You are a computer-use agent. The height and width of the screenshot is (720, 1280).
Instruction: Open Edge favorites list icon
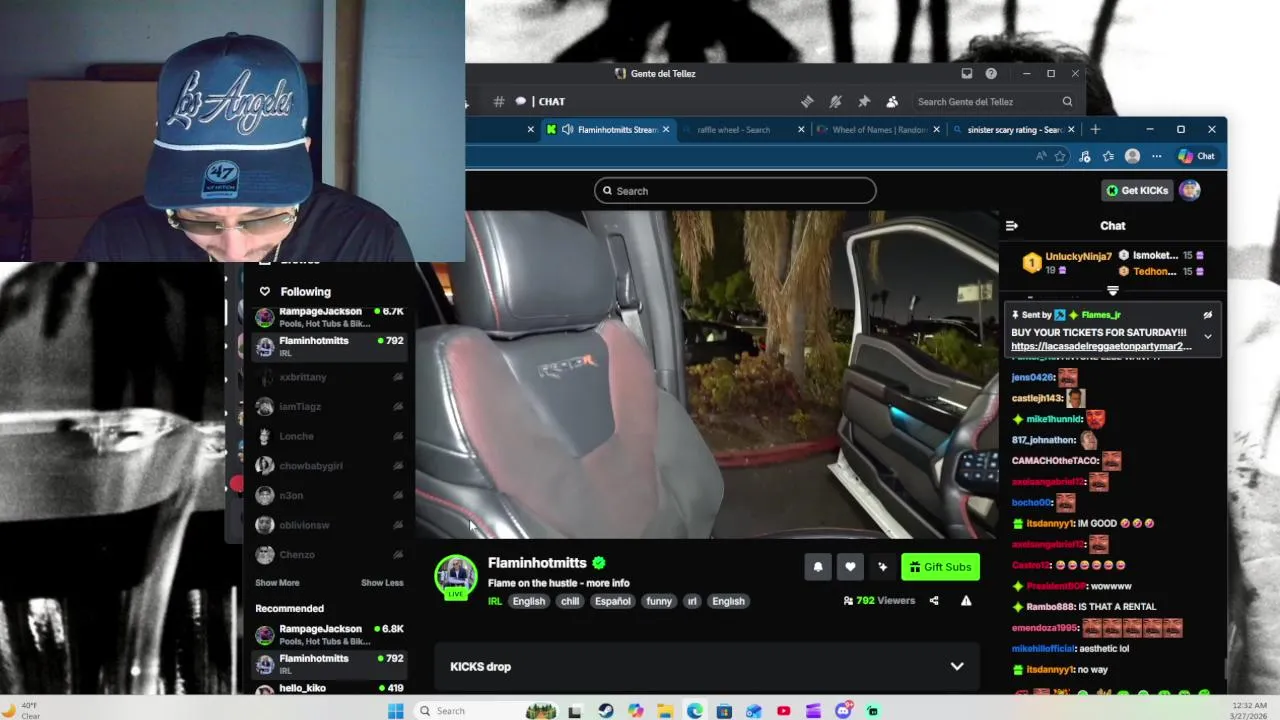(x=1108, y=156)
